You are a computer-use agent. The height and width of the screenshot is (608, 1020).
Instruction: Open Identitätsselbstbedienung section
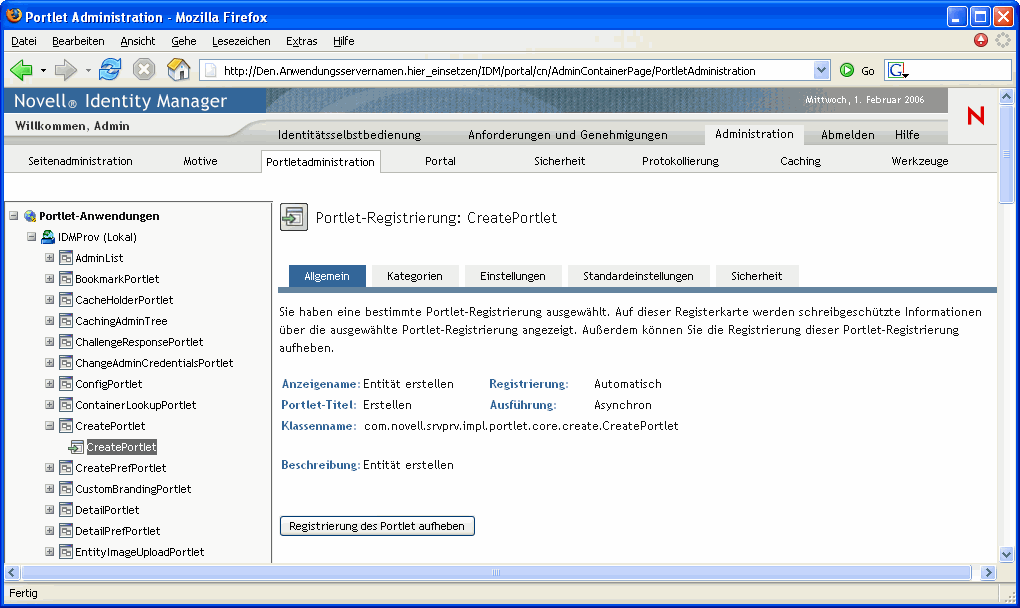(x=349, y=135)
